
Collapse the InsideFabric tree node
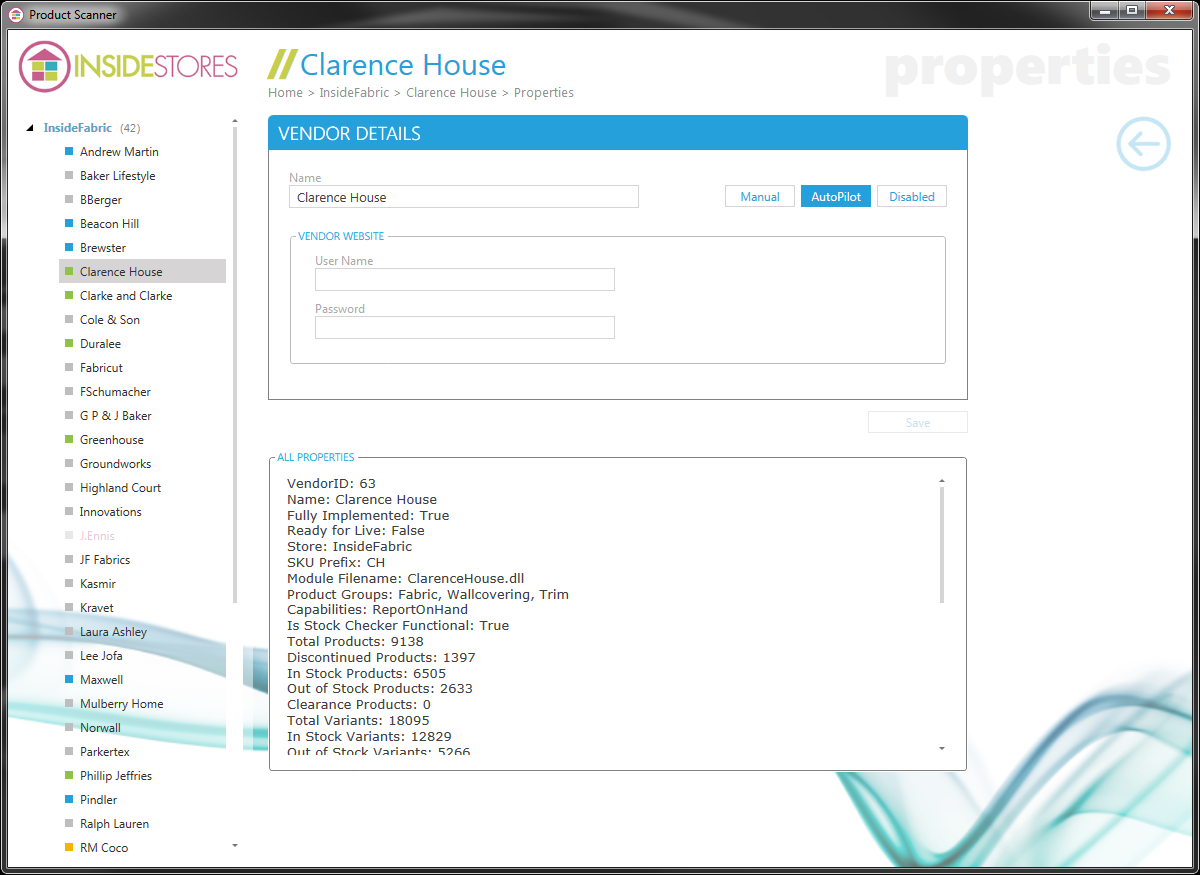30,128
